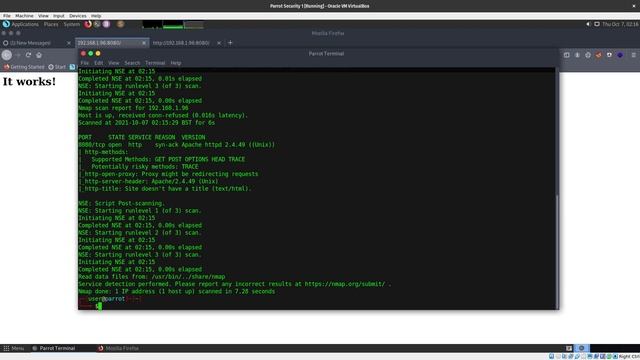Screen dimensions: 640x360
Task: Close the active 192.168.1.96:8080 tab
Action: 144,43
